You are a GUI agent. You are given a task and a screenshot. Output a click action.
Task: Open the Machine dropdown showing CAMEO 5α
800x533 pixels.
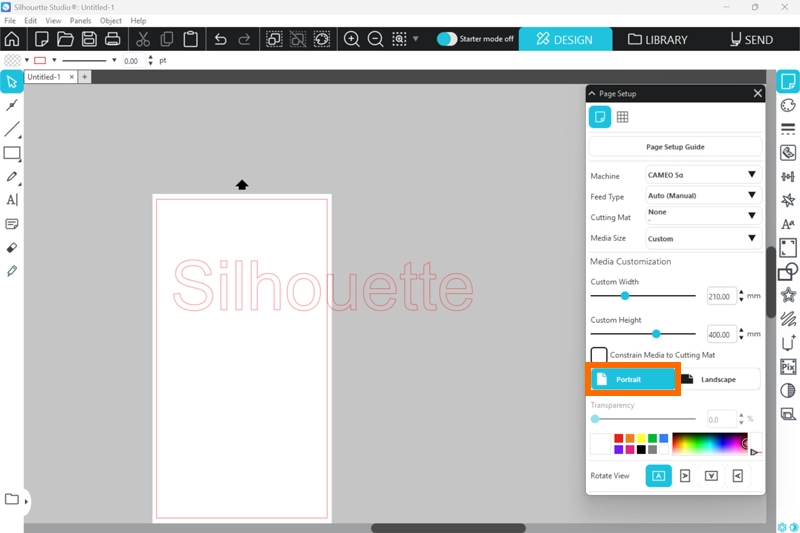[x=702, y=175]
